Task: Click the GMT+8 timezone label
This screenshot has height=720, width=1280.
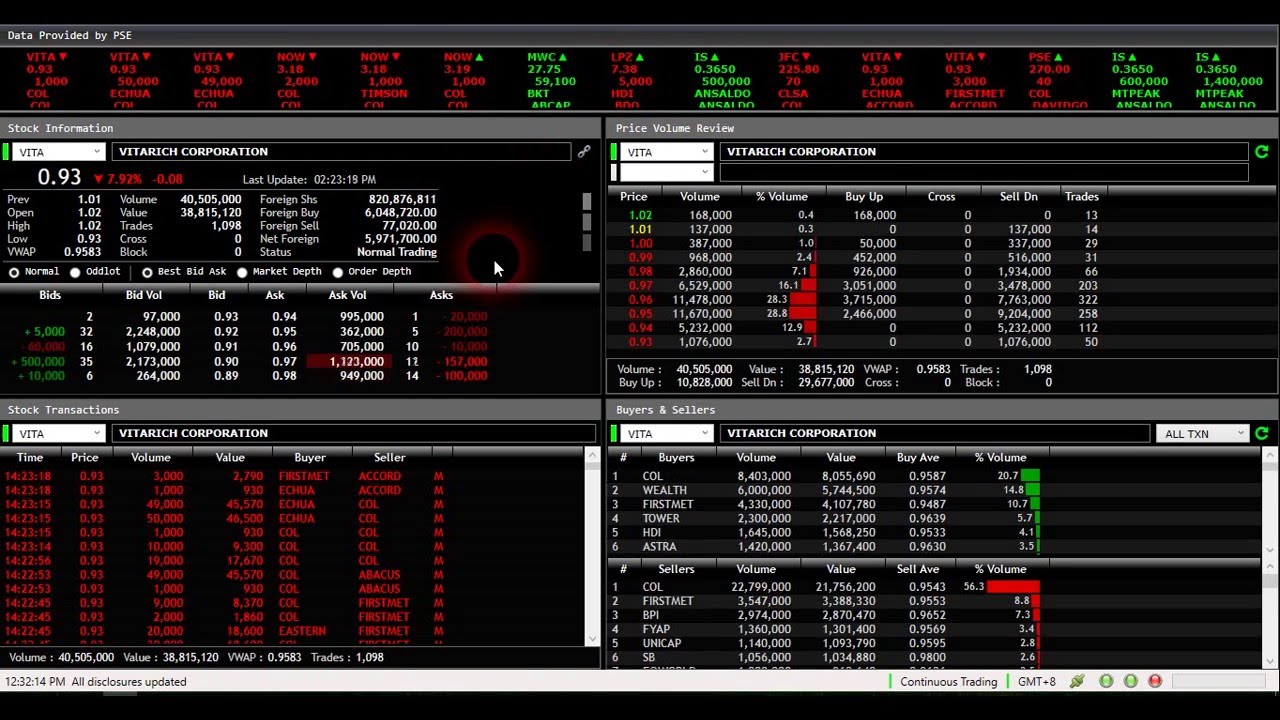Action: pyautogui.click(x=1037, y=682)
